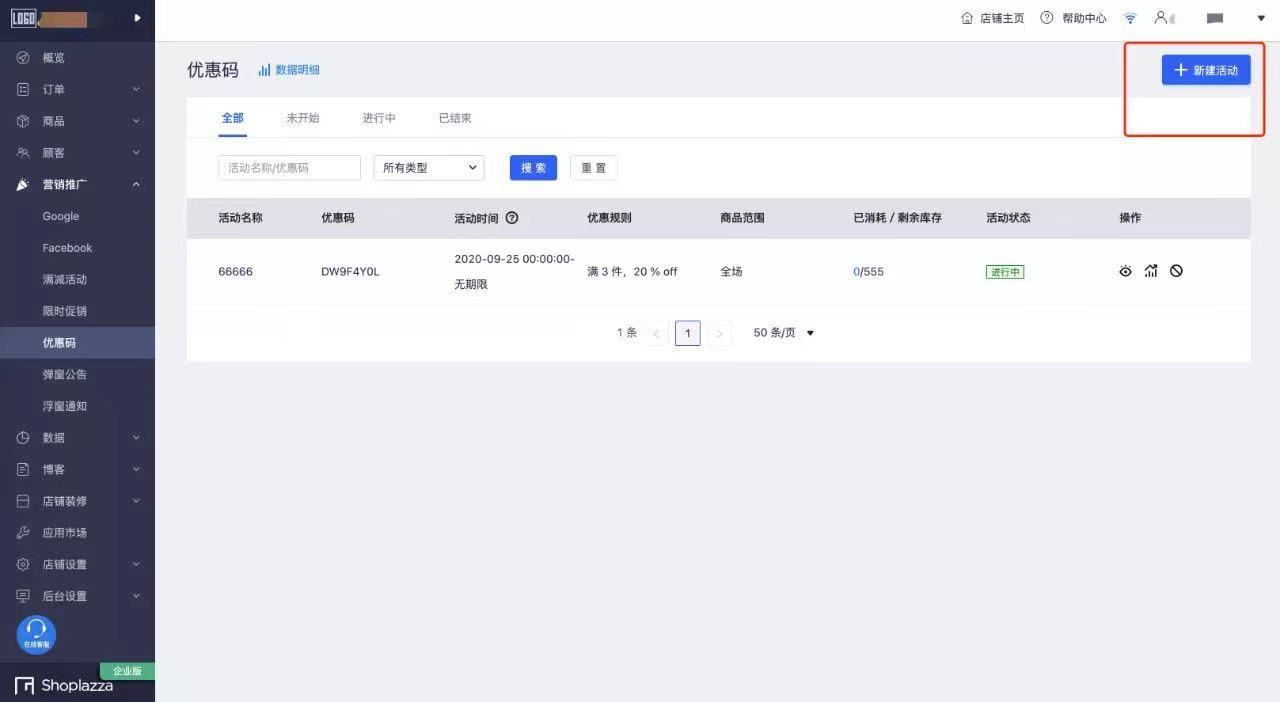Click the help icon beside 活动时间
Image resolution: width=1280 pixels, height=702 pixels.
coord(512,218)
